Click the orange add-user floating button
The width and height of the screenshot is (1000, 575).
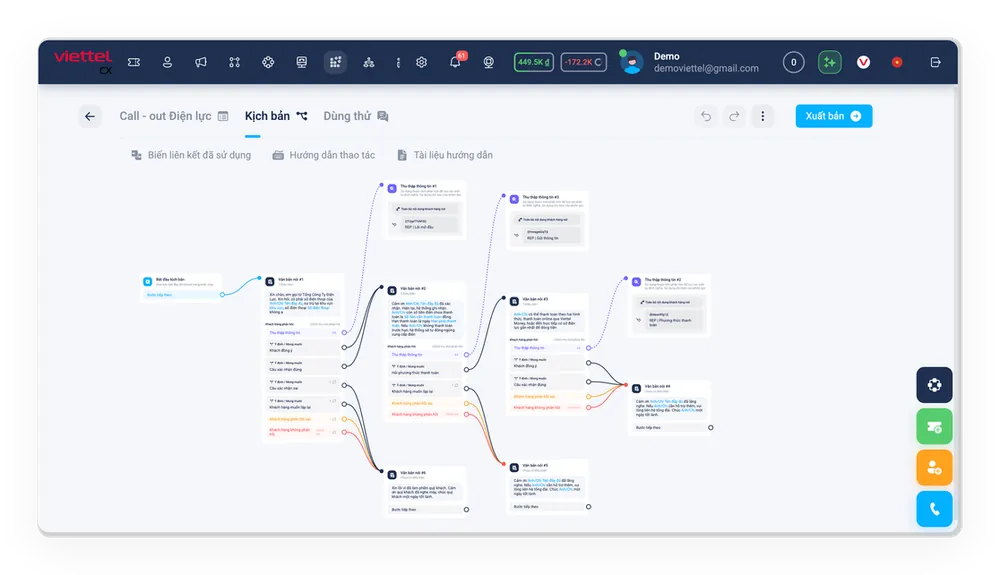[934, 467]
